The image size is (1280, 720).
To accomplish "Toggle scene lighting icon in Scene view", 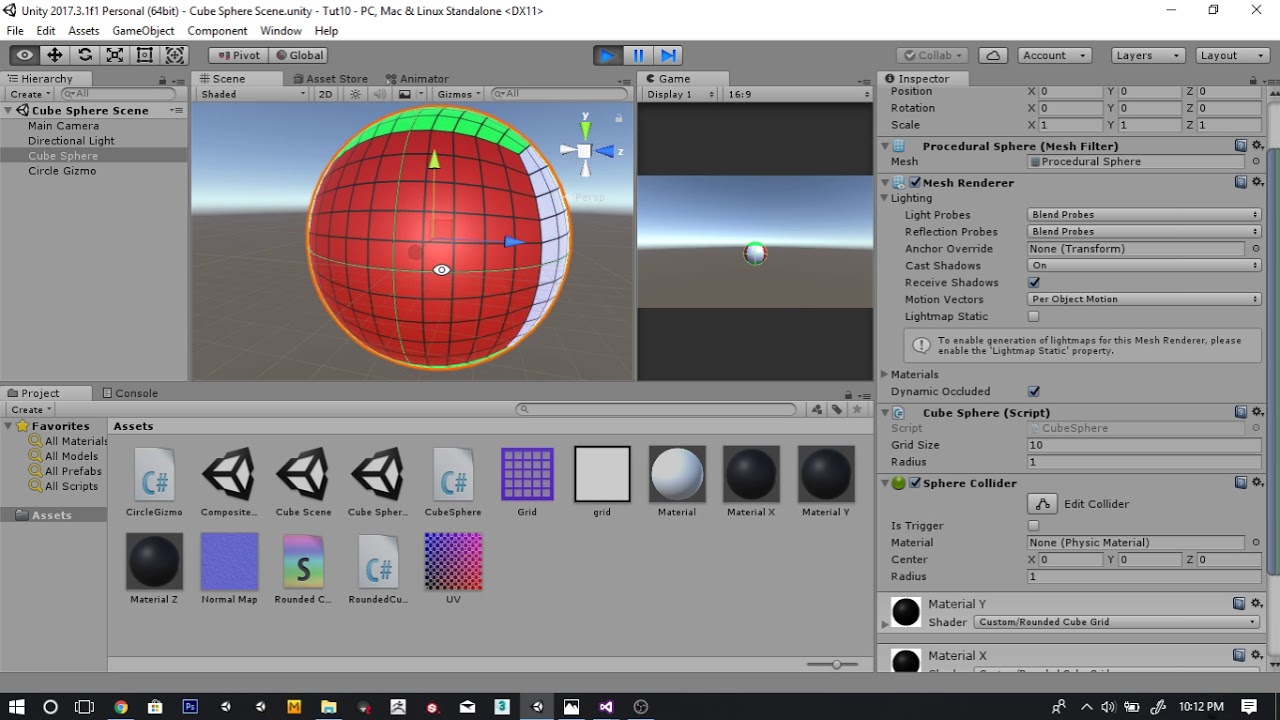I will (355, 94).
